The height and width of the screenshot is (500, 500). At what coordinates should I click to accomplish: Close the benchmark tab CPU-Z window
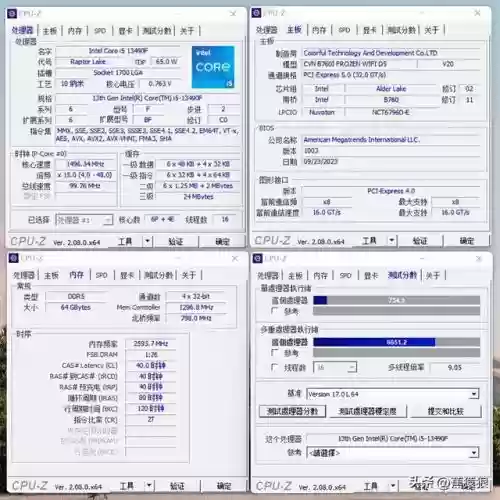(x=479, y=259)
